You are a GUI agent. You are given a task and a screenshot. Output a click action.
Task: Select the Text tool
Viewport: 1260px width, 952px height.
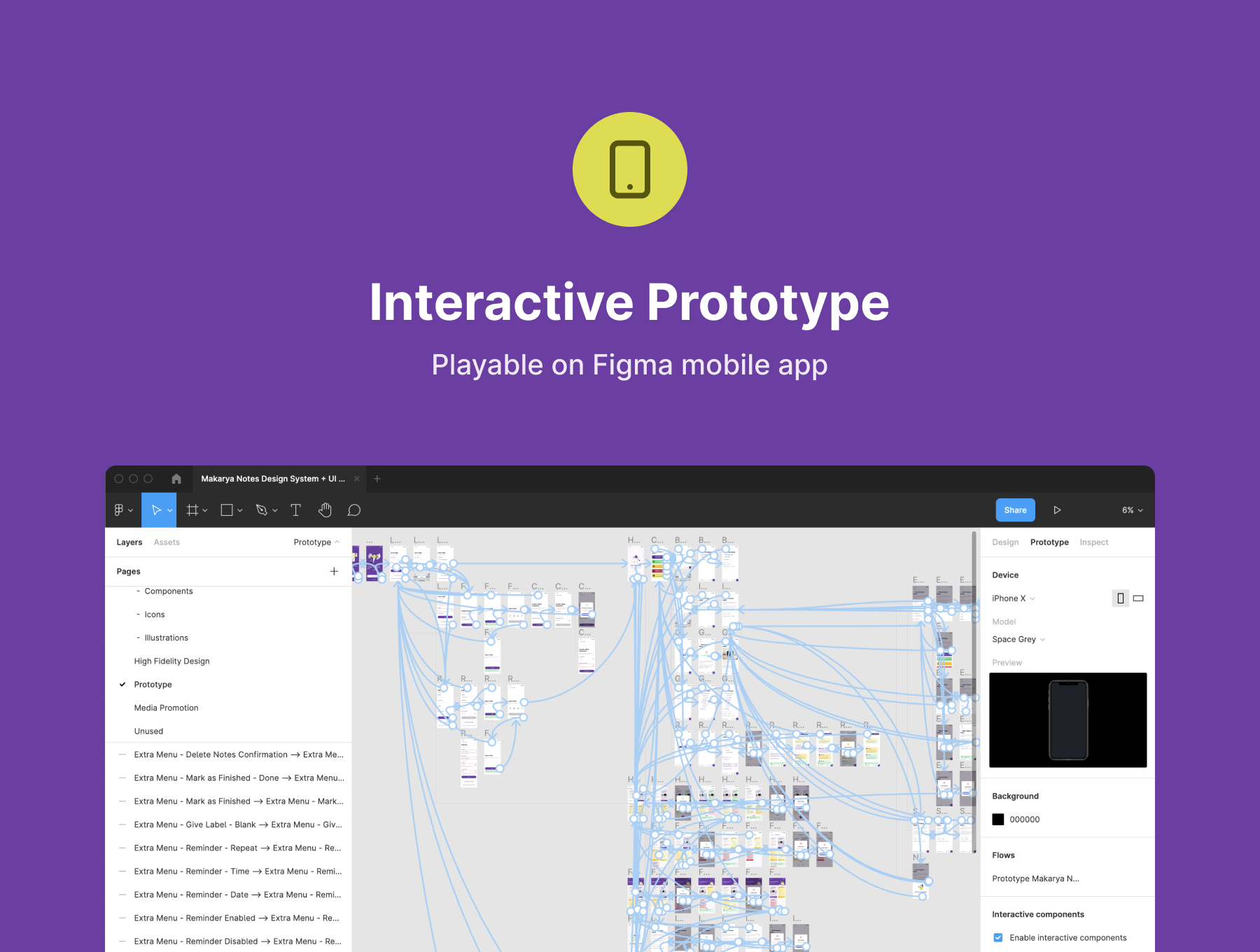pos(295,510)
